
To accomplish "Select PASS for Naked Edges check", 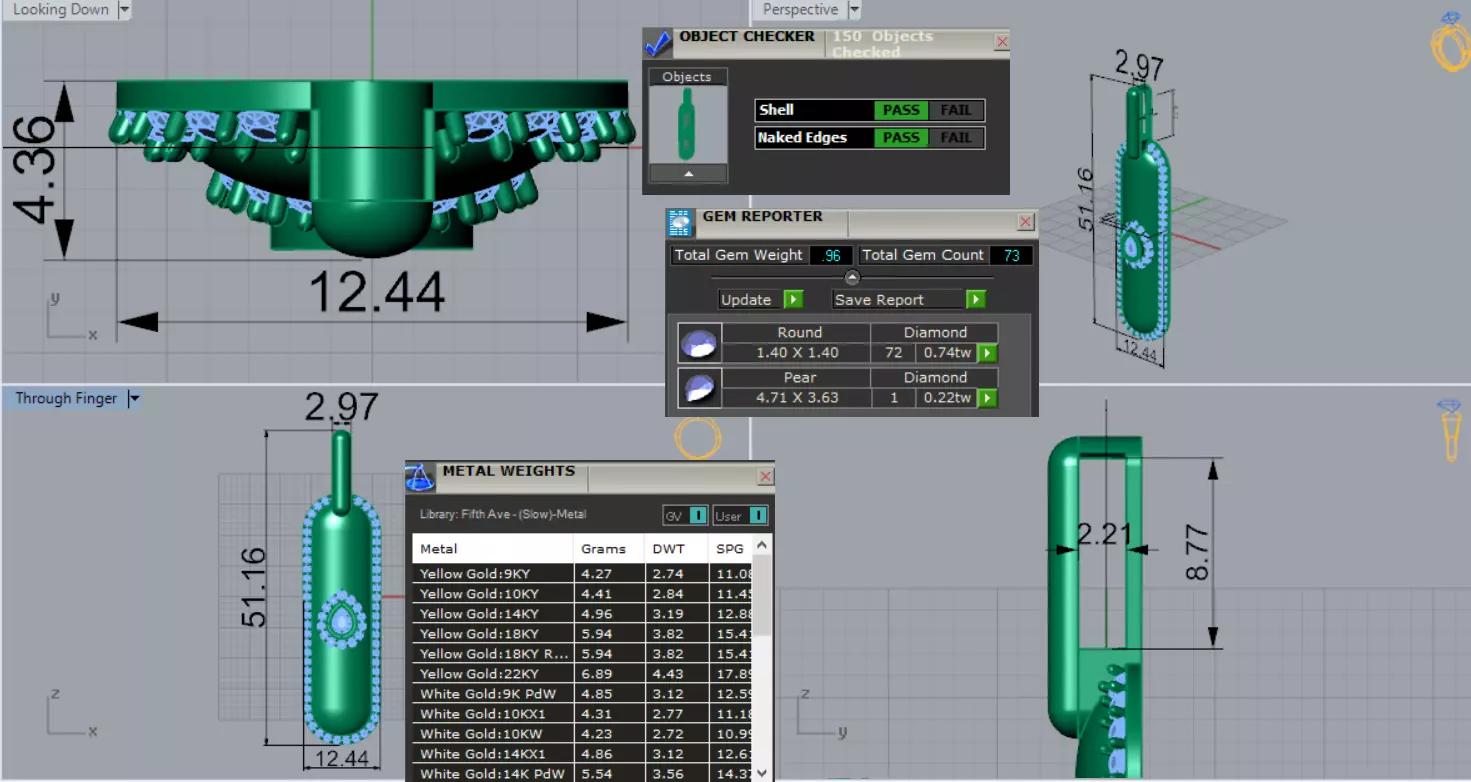I will 901,138.
